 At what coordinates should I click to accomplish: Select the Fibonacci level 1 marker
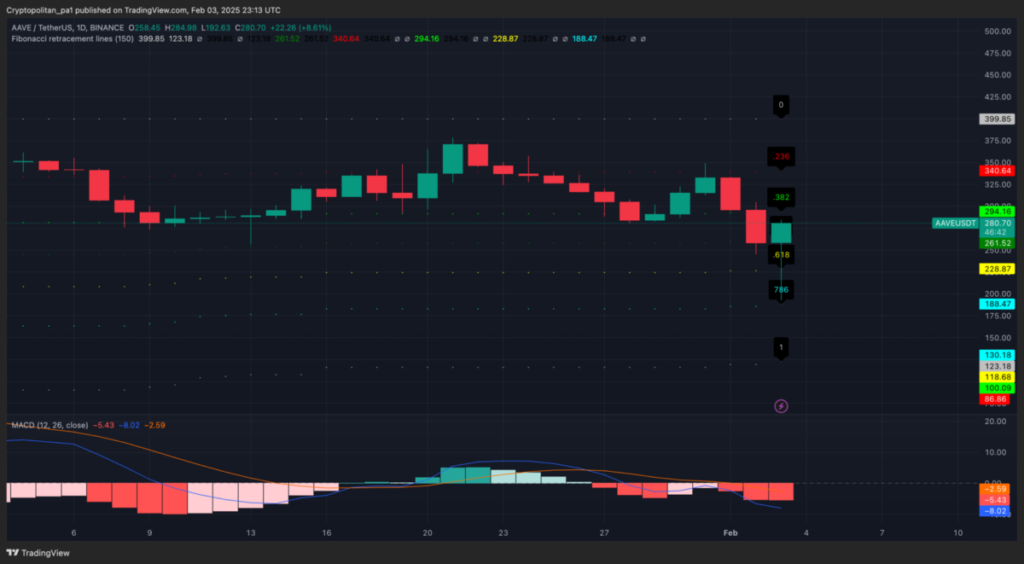pos(782,347)
